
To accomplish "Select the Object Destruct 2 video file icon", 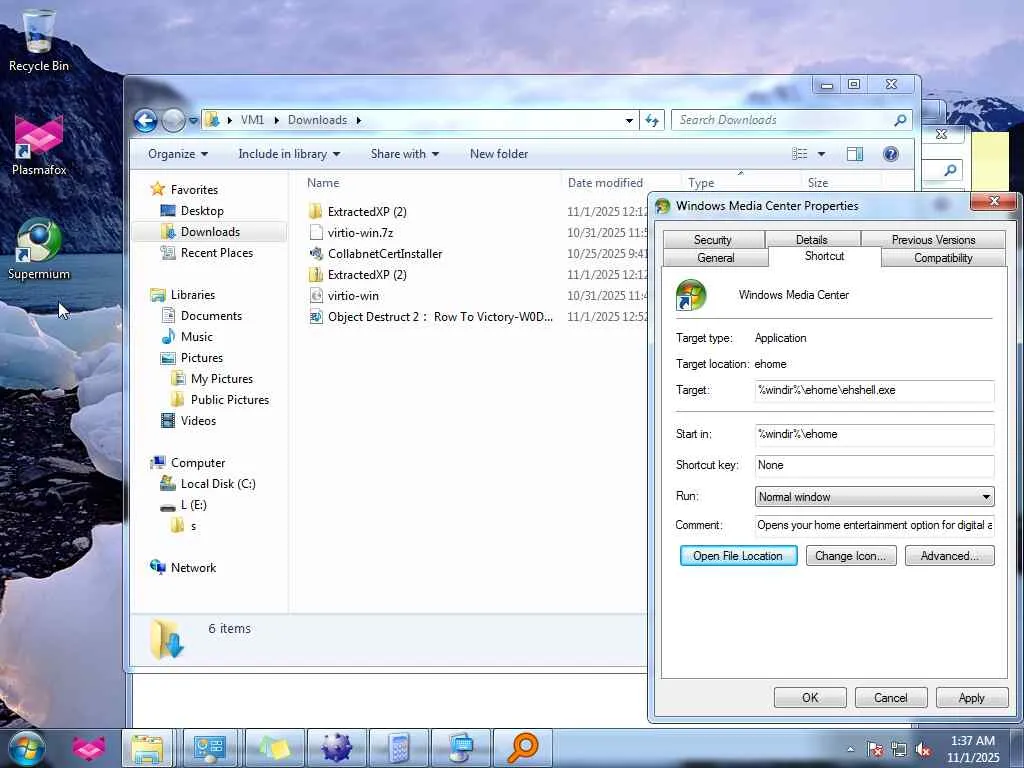I will tap(316, 317).
